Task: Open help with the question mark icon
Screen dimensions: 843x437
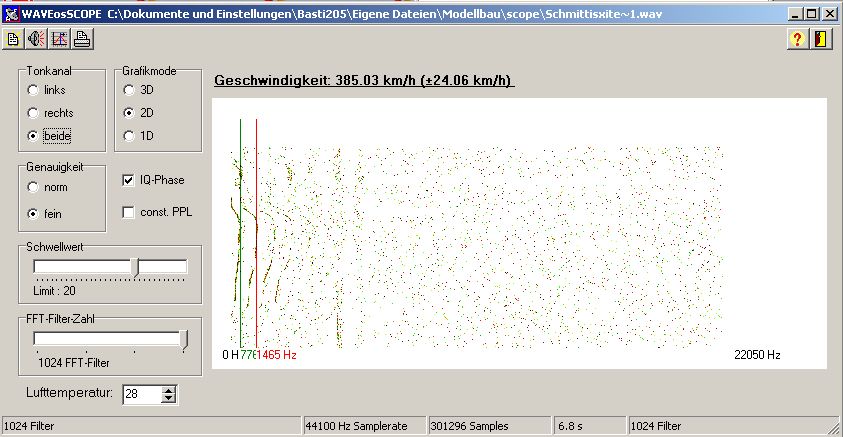Action: pos(798,40)
